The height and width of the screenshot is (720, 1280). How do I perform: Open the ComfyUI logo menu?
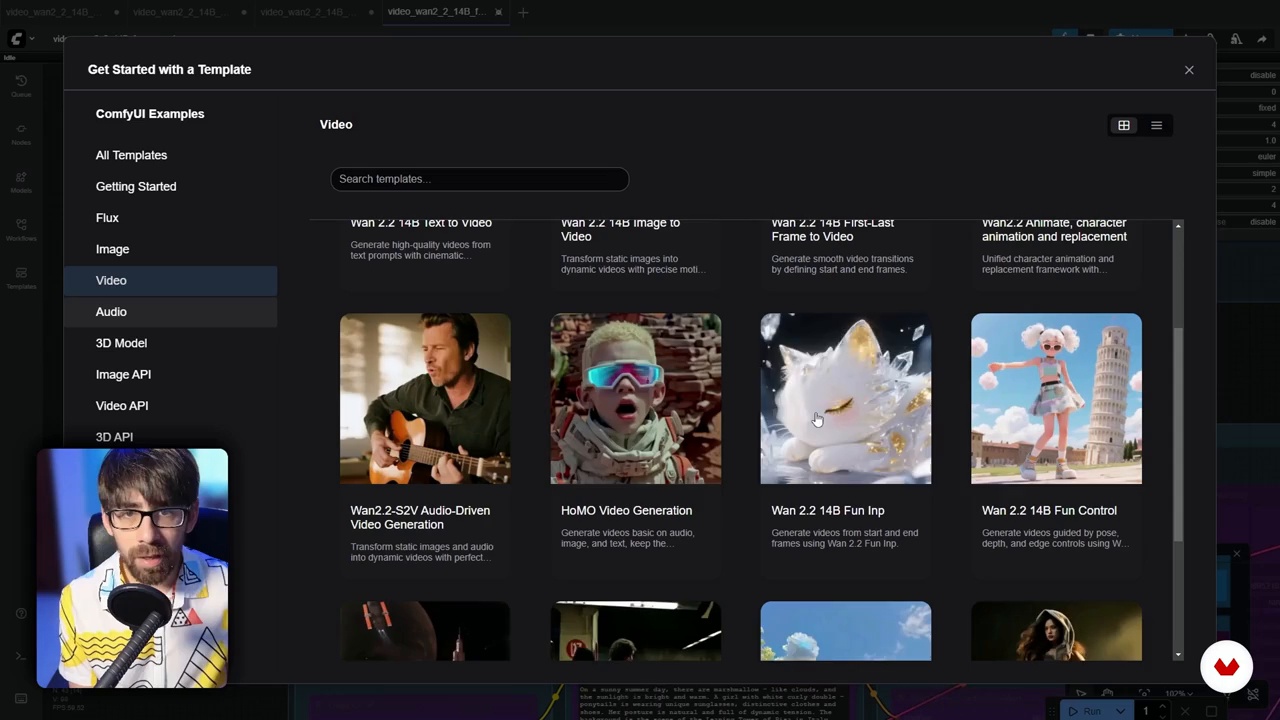click(x=17, y=39)
